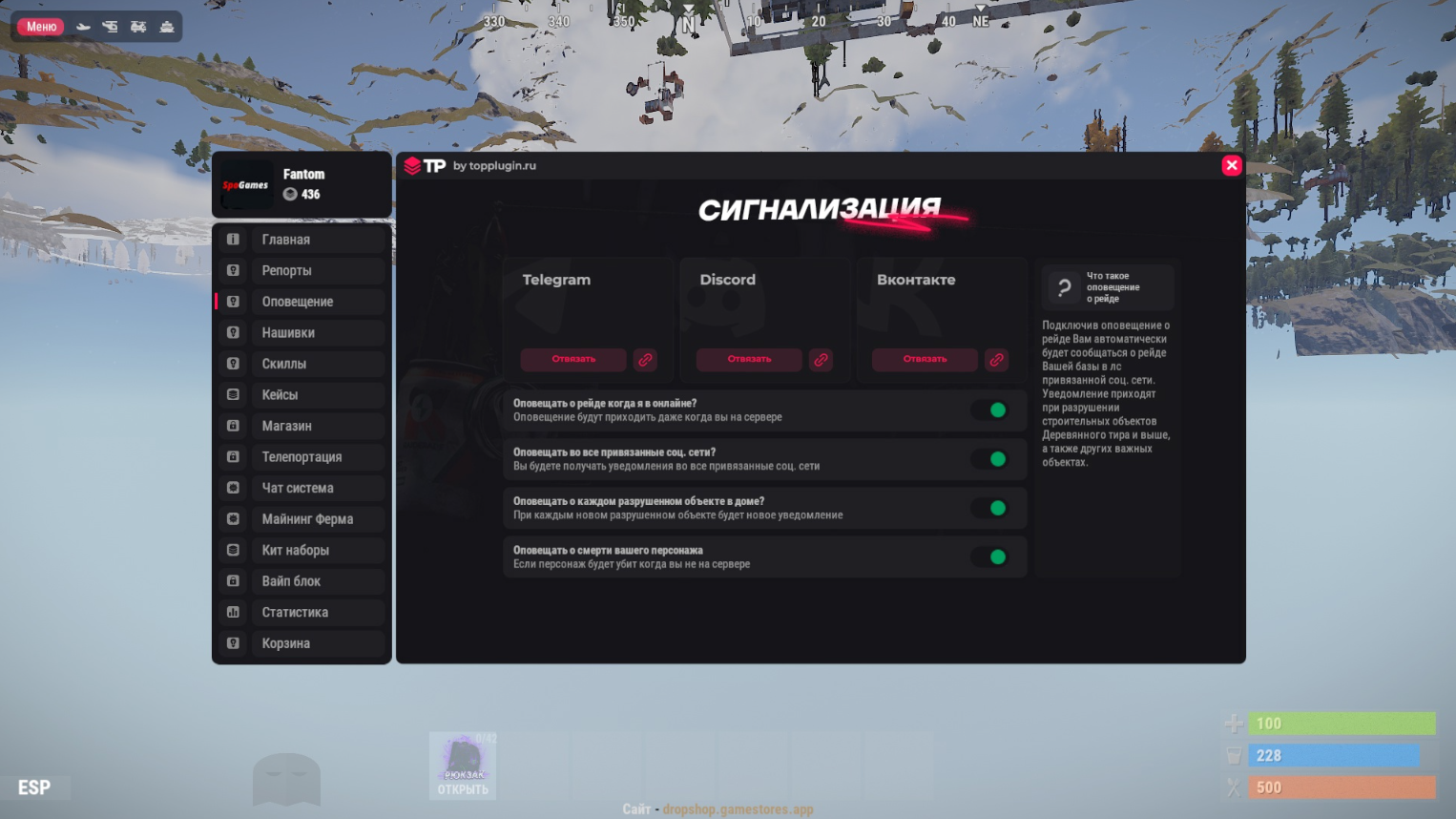Click the question mark raid notification help icon
Screen dimensions: 1456x819
1064,287
